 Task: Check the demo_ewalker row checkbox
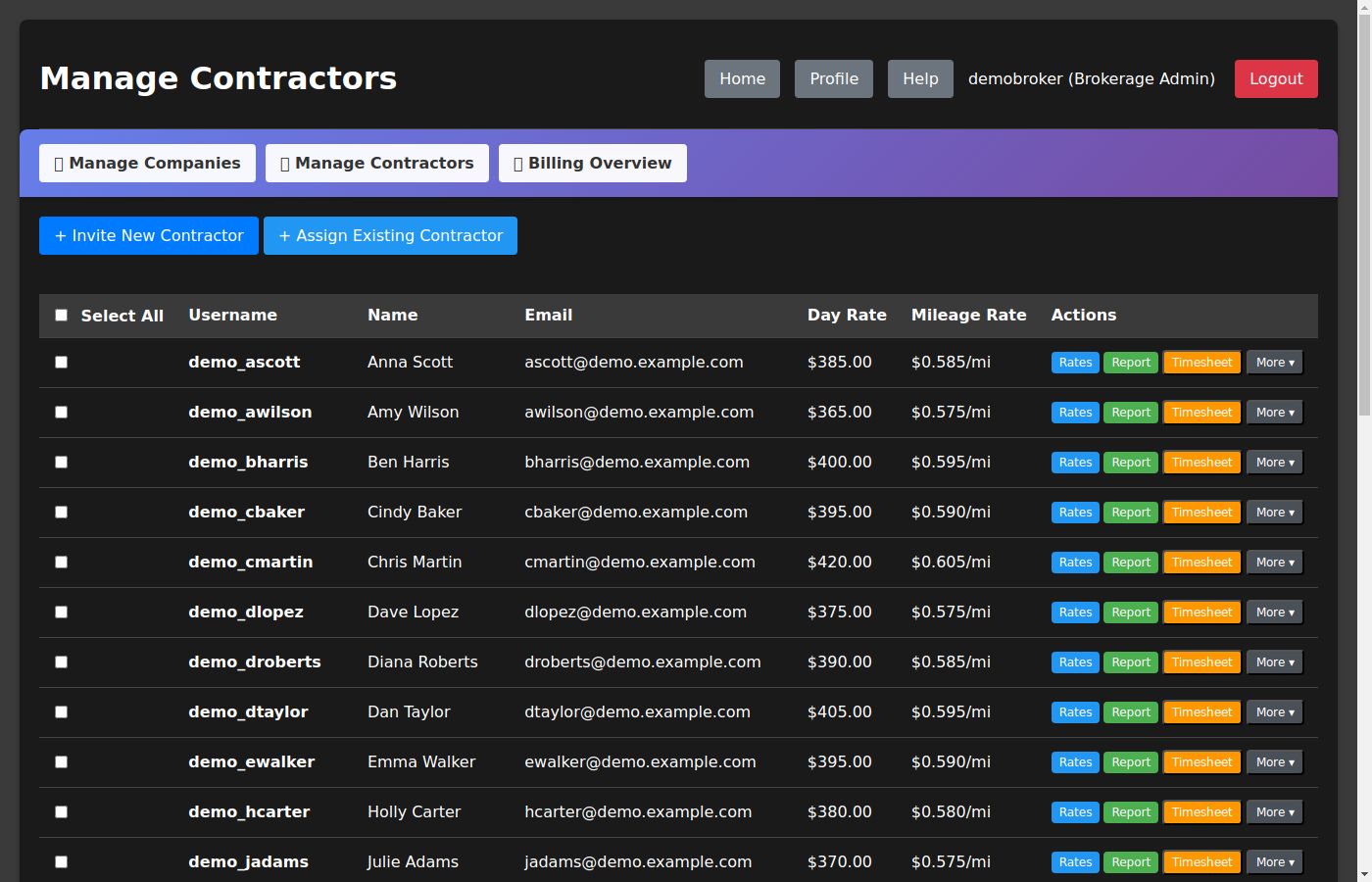[61, 762]
